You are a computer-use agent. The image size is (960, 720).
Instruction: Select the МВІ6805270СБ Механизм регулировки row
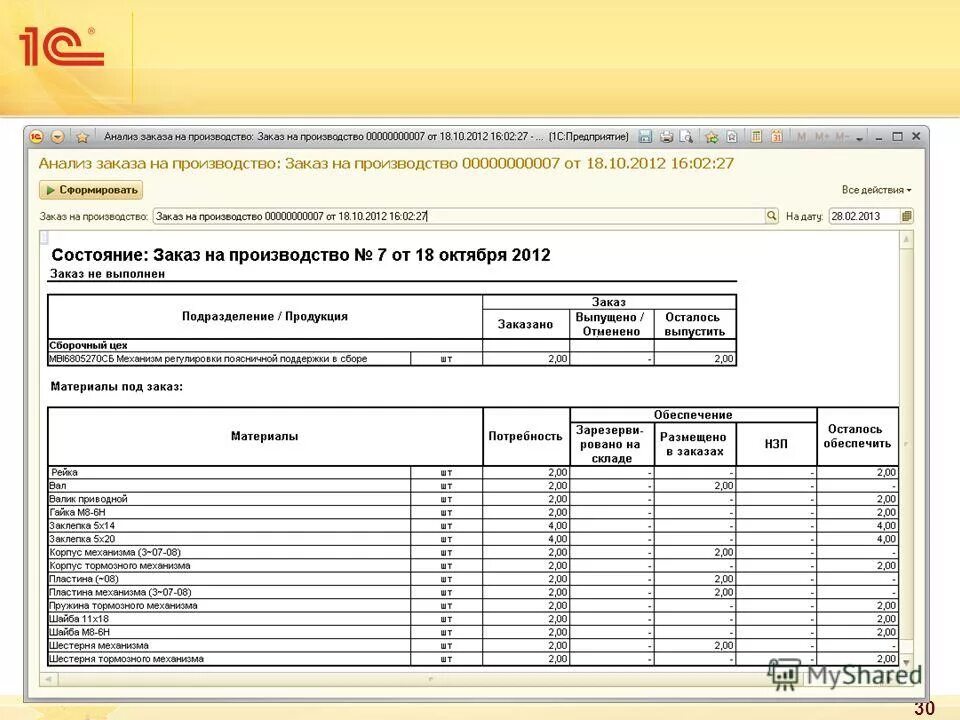pyautogui.click(x=392, y=359)
